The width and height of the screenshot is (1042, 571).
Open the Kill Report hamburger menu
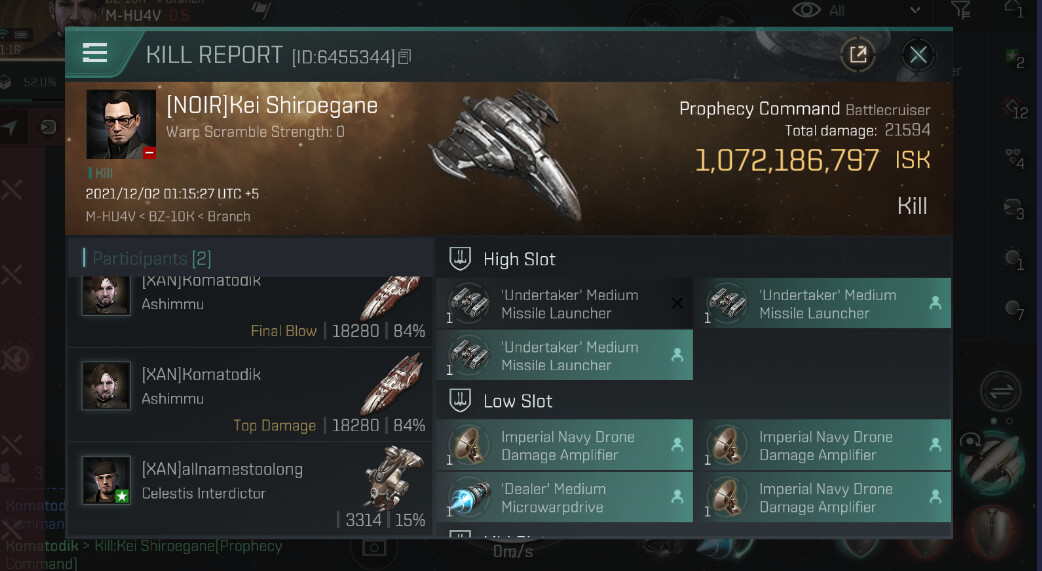(x=95, y=53)
